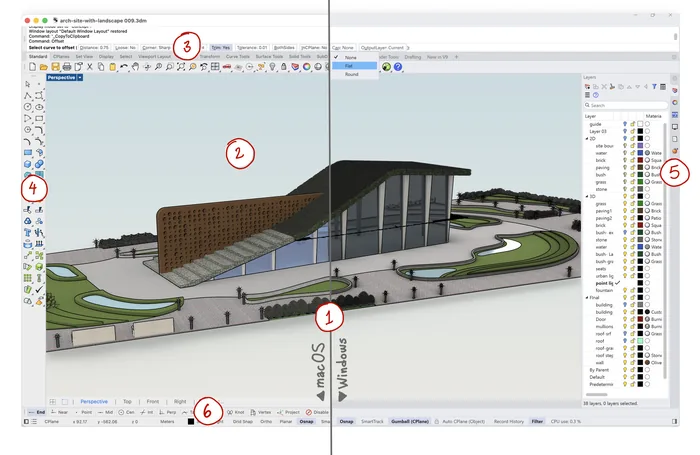700x455 pixels.
Task: Undo the last action with the arrow icon
Action: [x=124, y=67]
